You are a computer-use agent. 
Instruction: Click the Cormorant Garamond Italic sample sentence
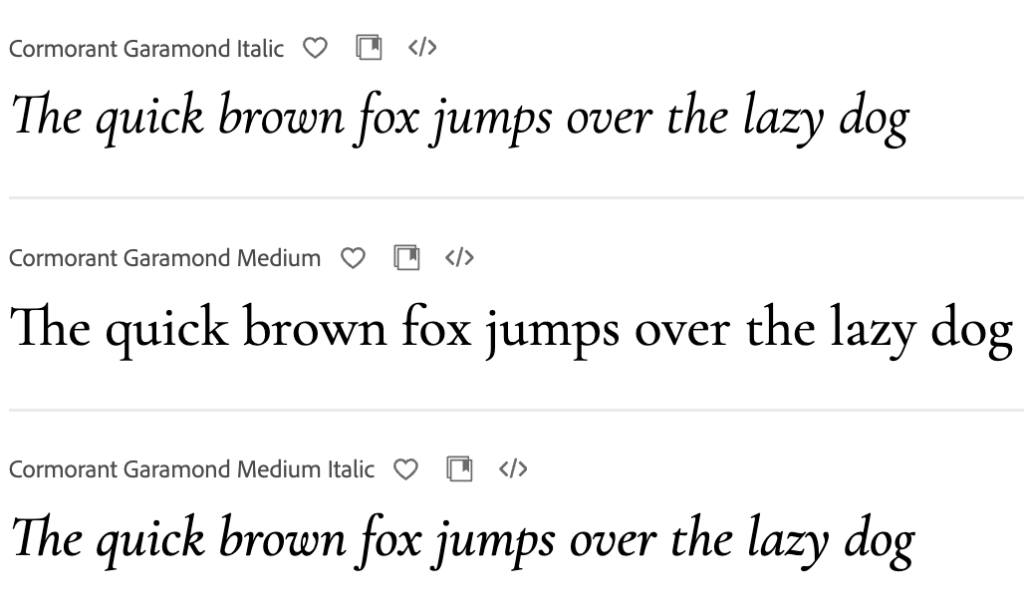click(x=459, y=119)
